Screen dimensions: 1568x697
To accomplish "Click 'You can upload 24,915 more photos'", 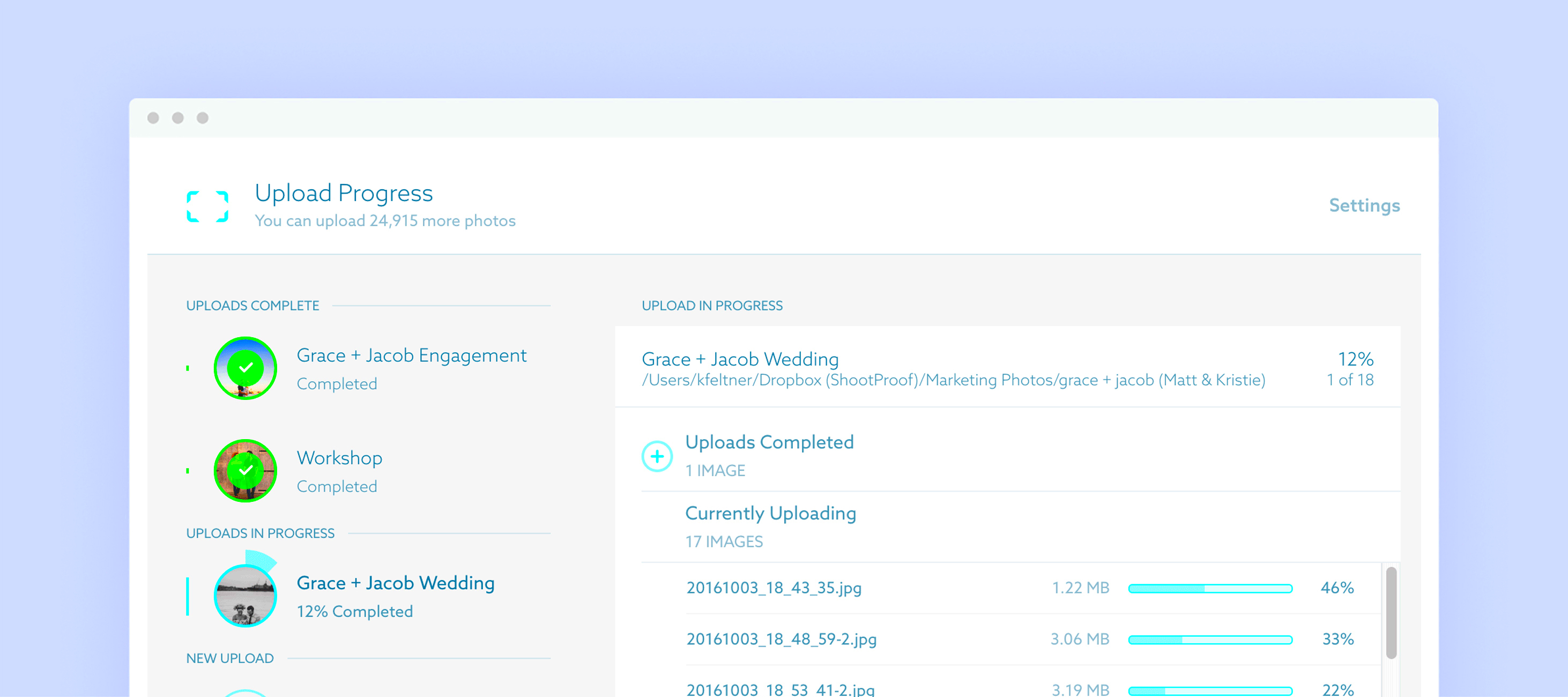I will click(385, 220).
